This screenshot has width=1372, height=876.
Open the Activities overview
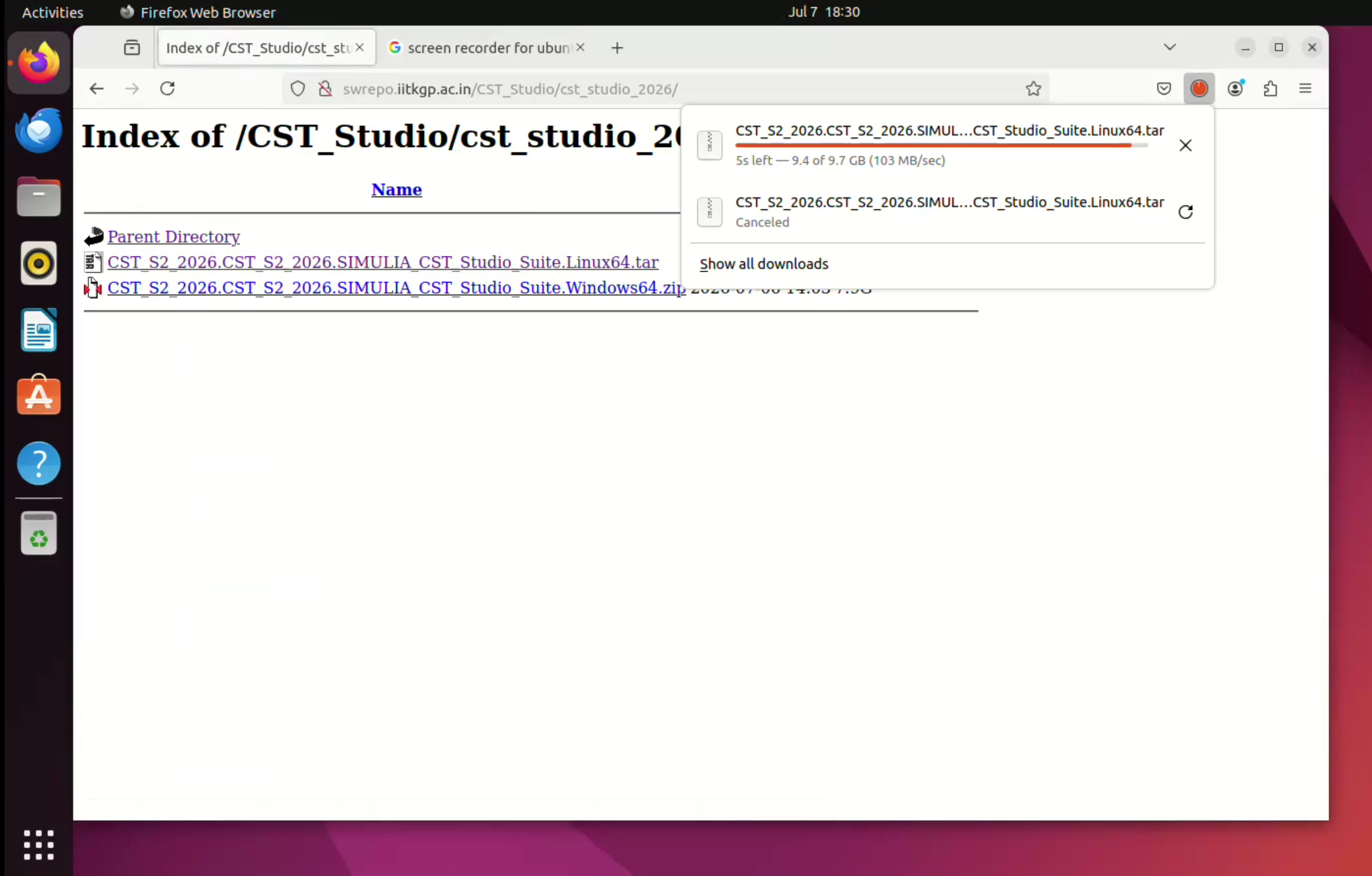tap(52, 12)
